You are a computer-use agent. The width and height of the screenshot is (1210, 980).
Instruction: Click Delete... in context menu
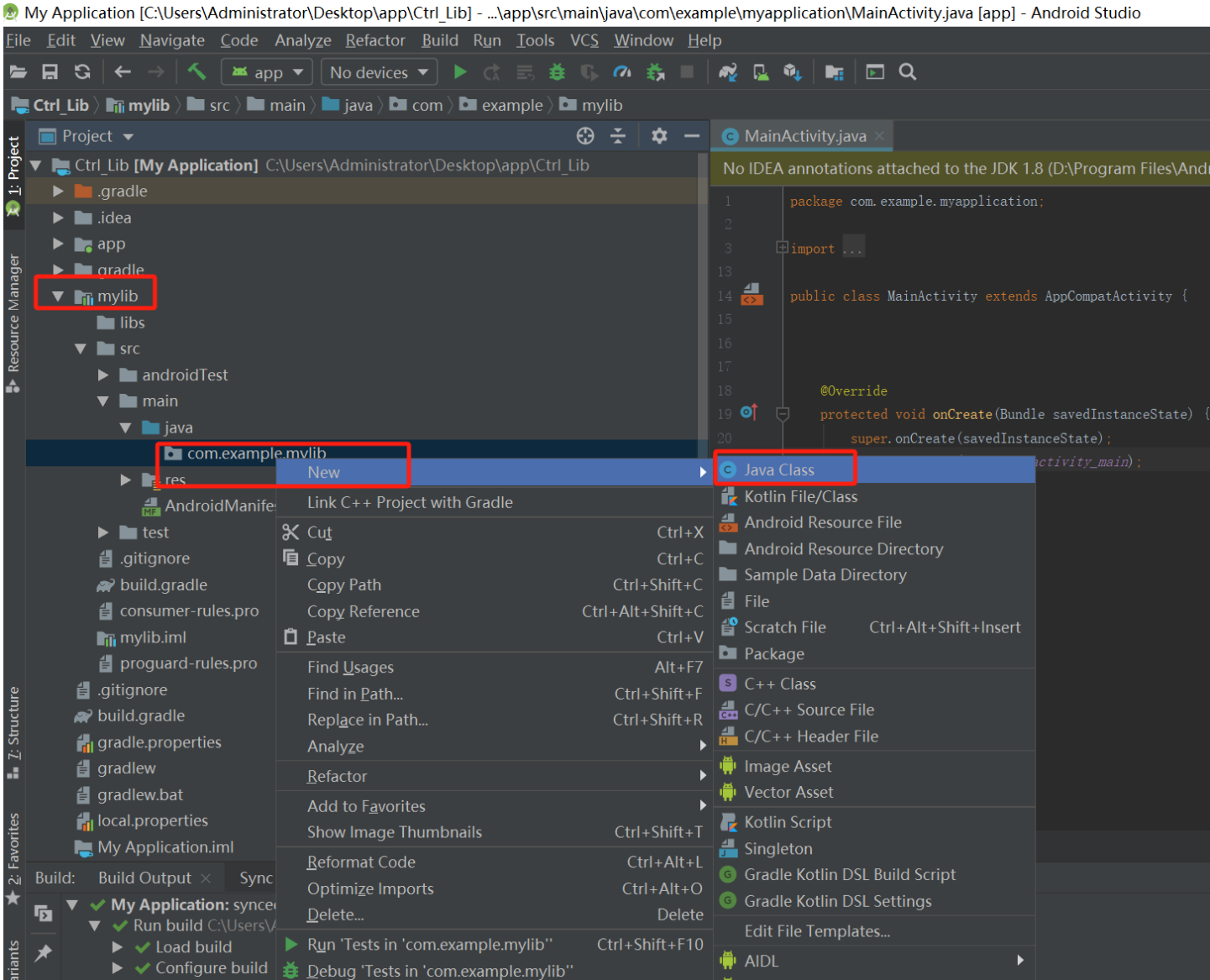[x=495, y=914]
